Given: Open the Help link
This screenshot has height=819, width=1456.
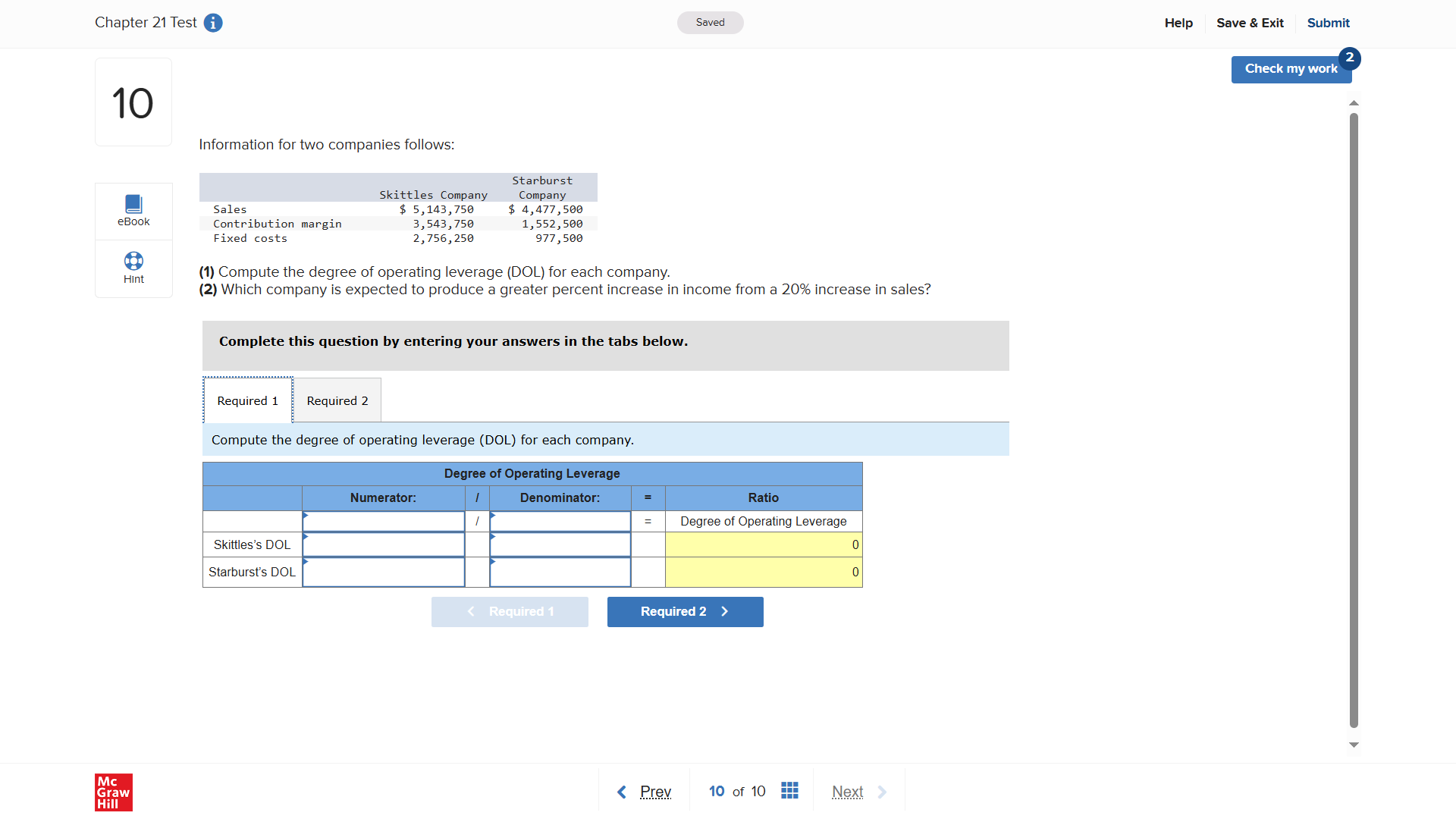Looking at the screenshot, I should coord(1178,23).
